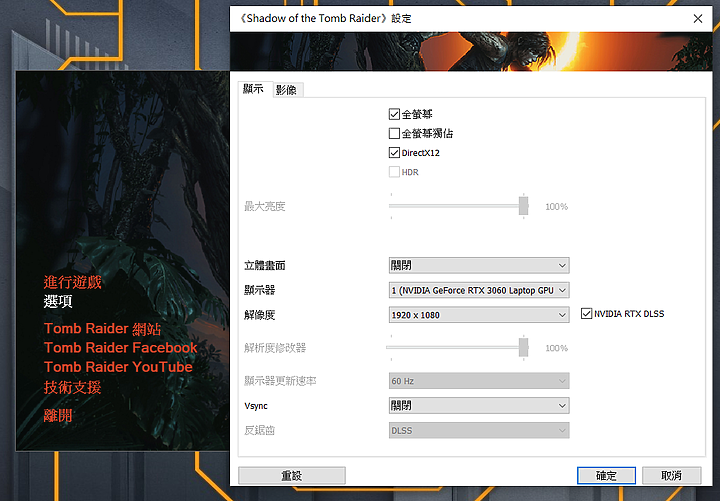Open 技術支援 in the launcher
The width and height of the screenshot is (720, 501).
click(73, 387)
